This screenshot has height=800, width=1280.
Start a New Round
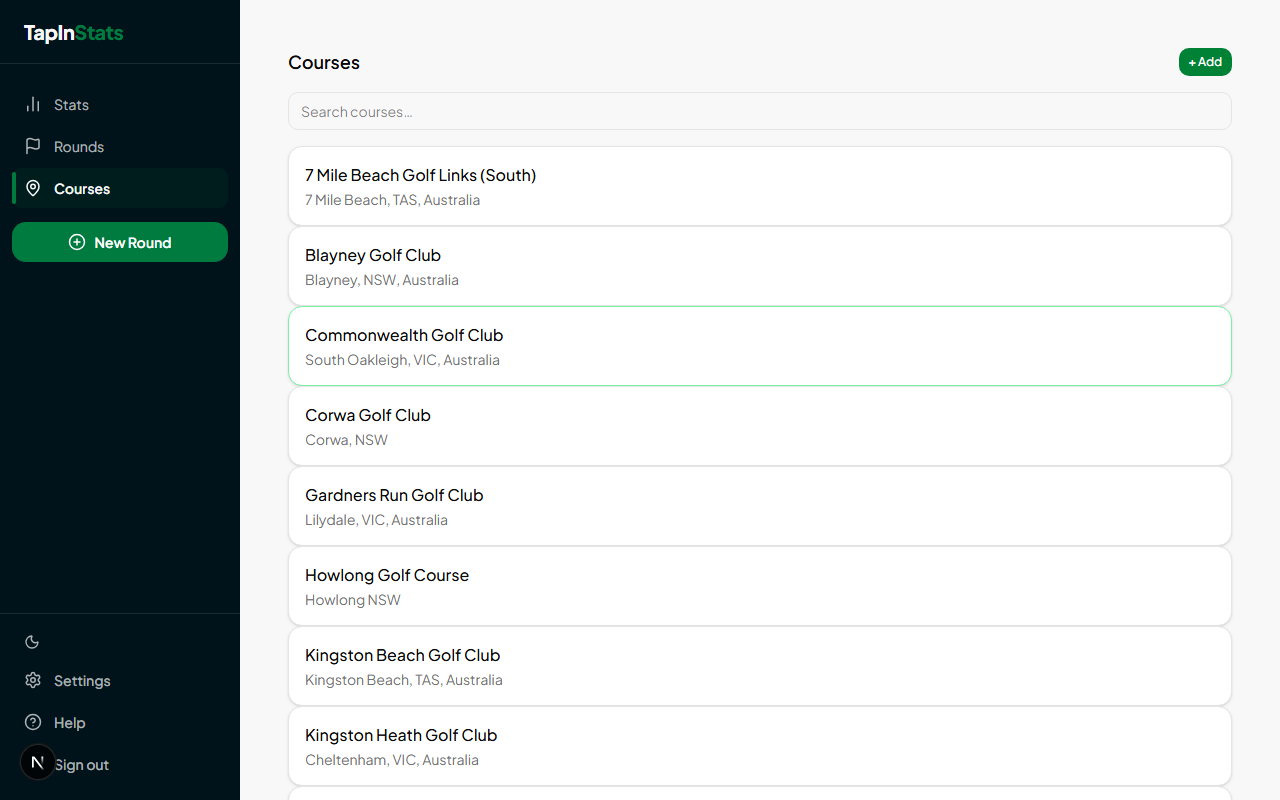point(120,241)
